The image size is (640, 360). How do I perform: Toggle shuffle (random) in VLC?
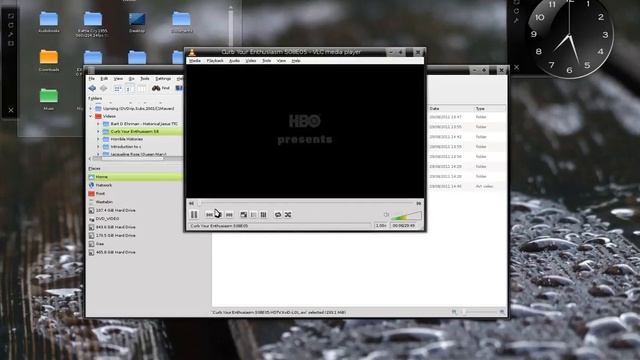coord(288,215)
